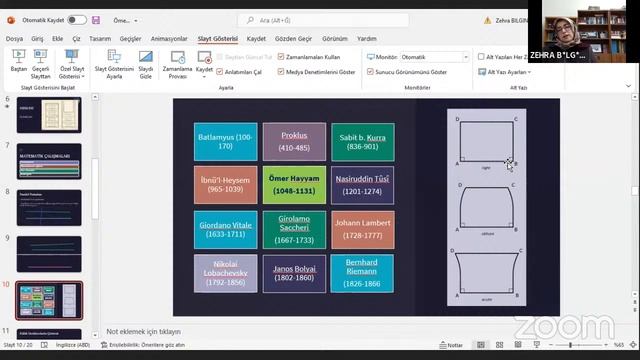Click the monitor icon beside Monitör

370,57
